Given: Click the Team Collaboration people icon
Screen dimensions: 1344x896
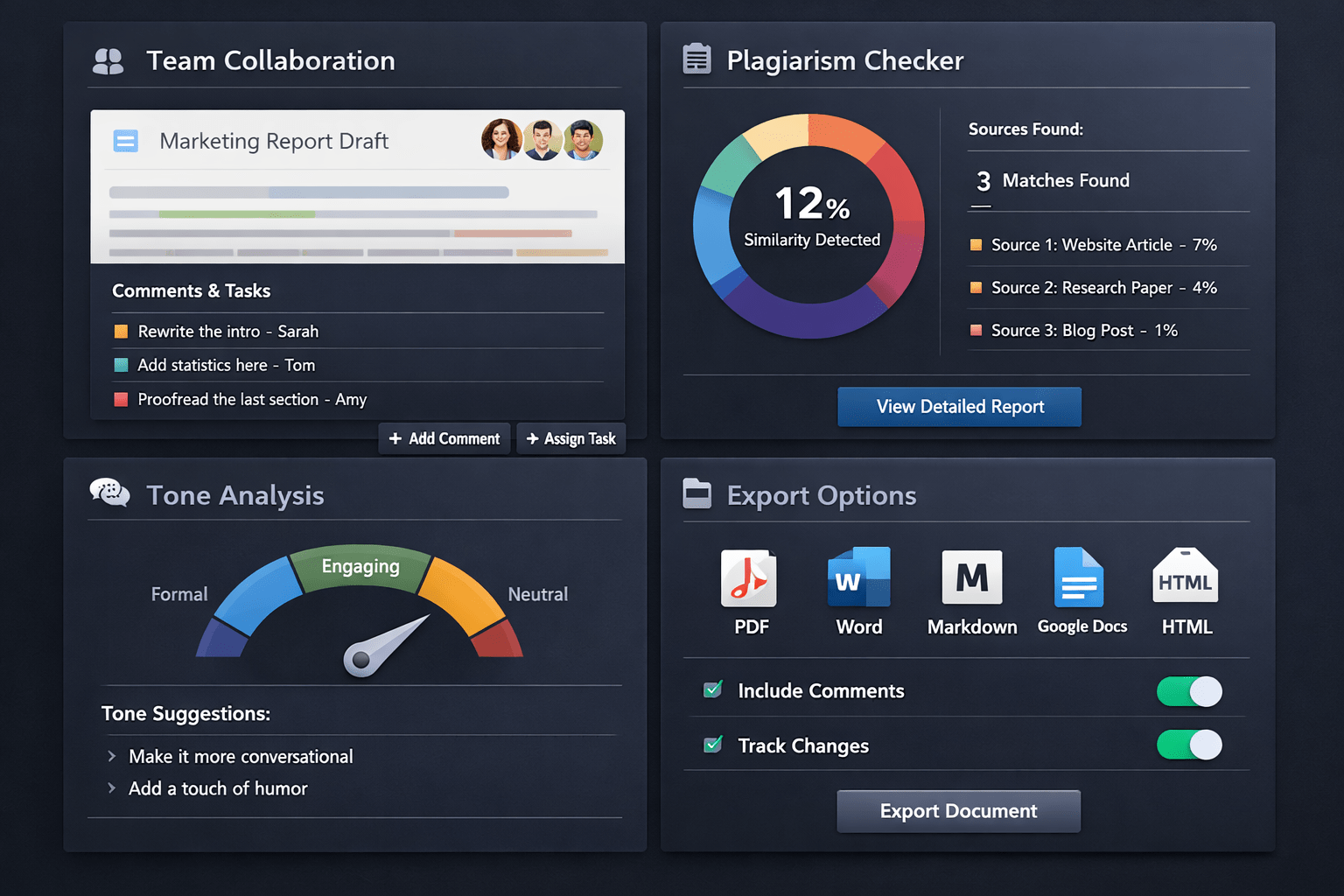Looking at the screenshot, I should point(108,61).
